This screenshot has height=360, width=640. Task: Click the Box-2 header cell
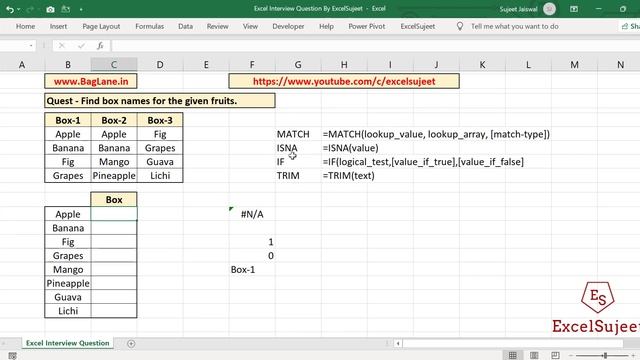tap(114, 120)
